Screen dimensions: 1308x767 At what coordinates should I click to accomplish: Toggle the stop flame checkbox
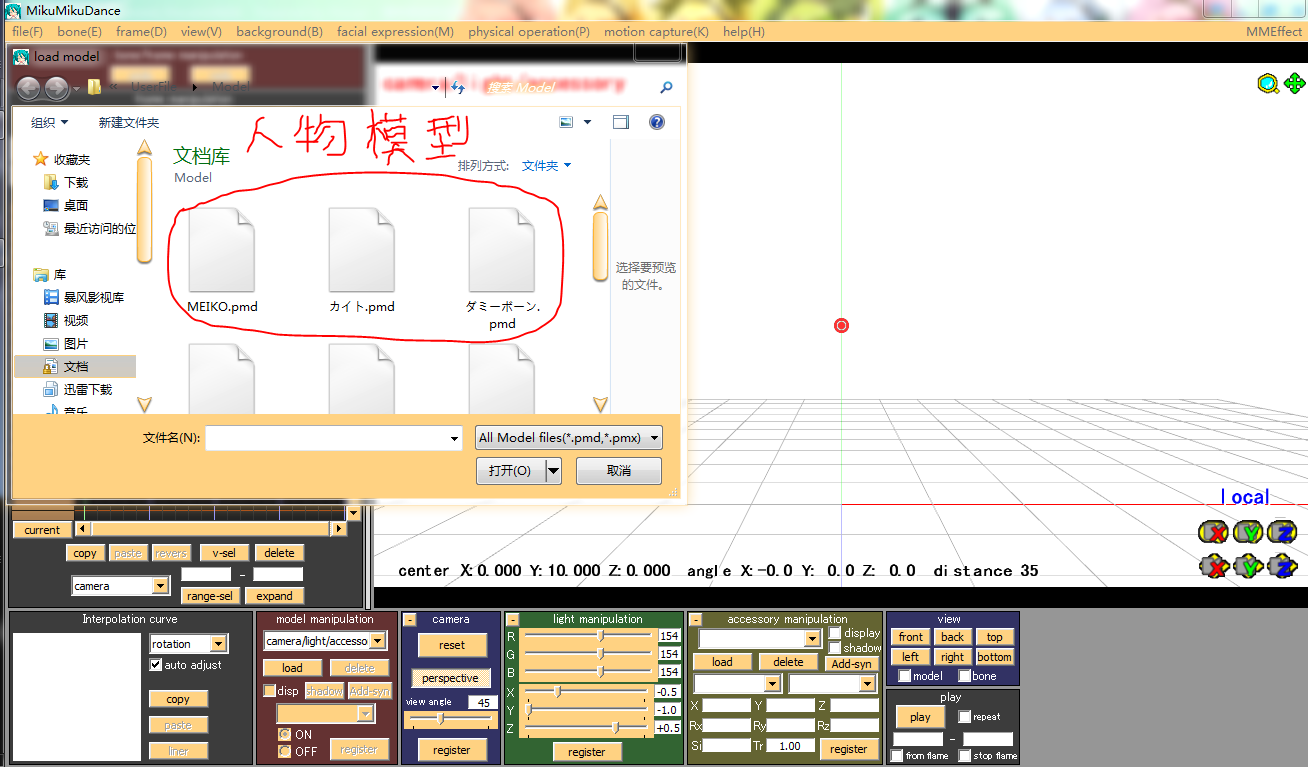(964, 756)
